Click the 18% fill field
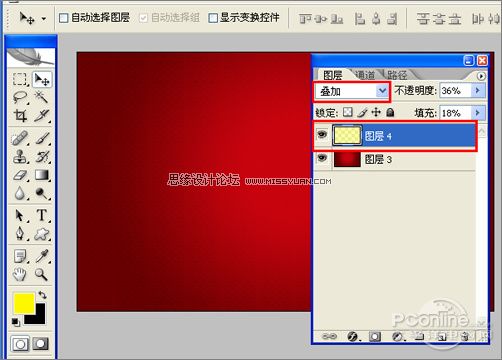This screenshot has height=360, width=502. coord(455,113)
